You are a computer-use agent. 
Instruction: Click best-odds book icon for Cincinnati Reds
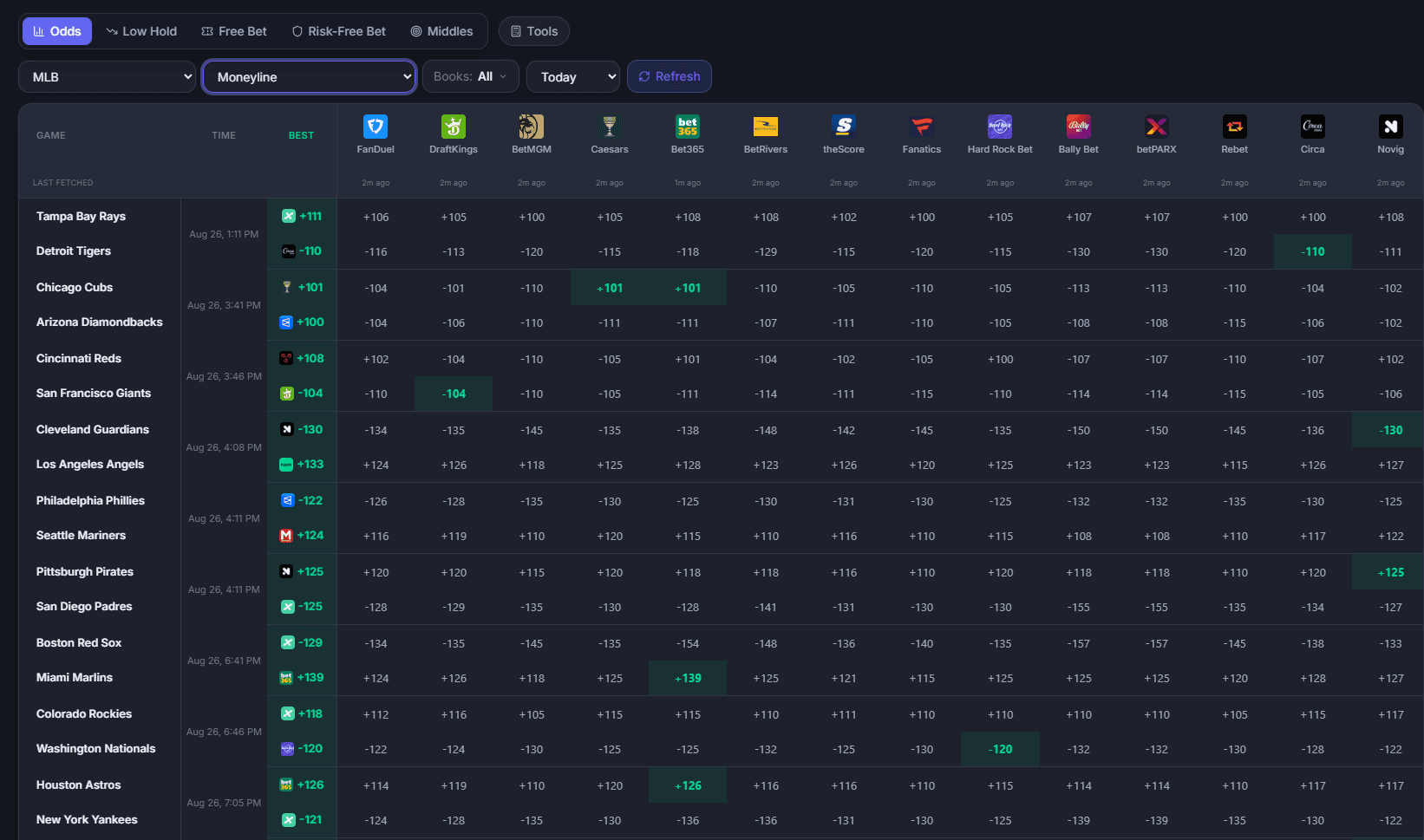[x=286, y=358]
